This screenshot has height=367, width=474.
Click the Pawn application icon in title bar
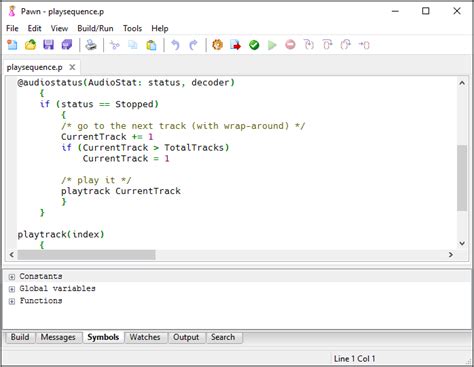12,11
